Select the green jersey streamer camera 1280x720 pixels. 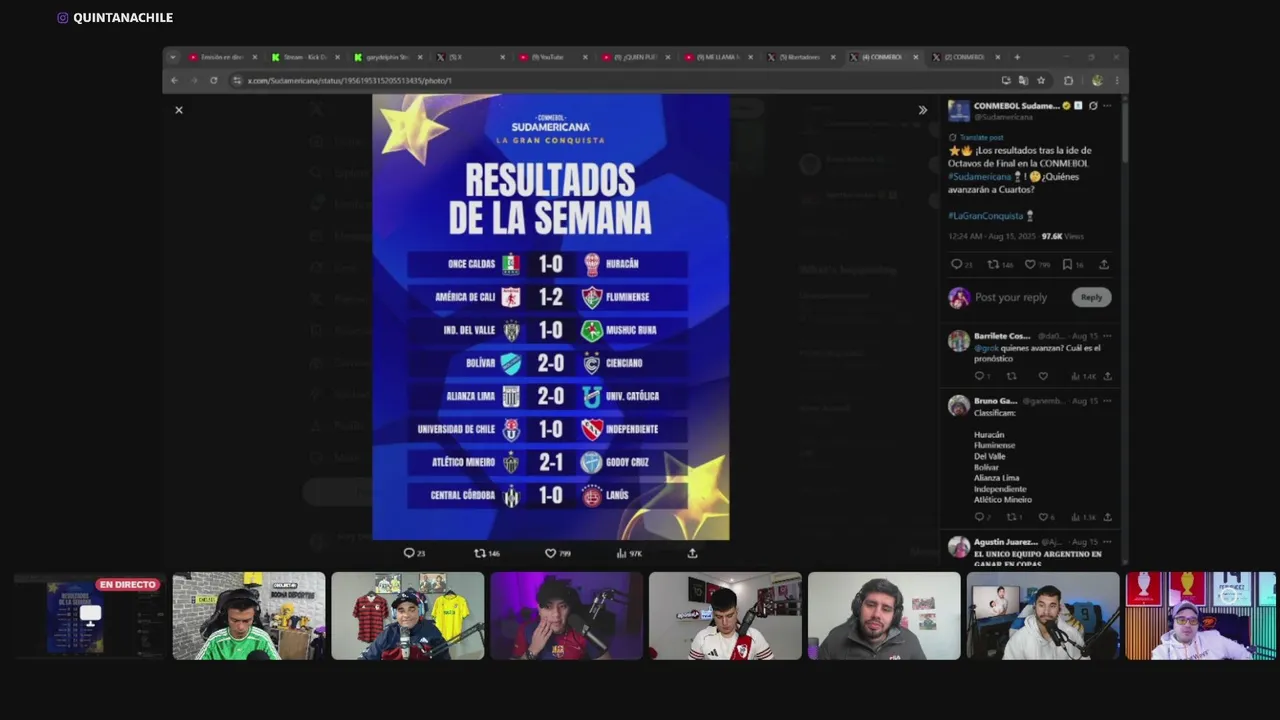(x=249, y=616)
